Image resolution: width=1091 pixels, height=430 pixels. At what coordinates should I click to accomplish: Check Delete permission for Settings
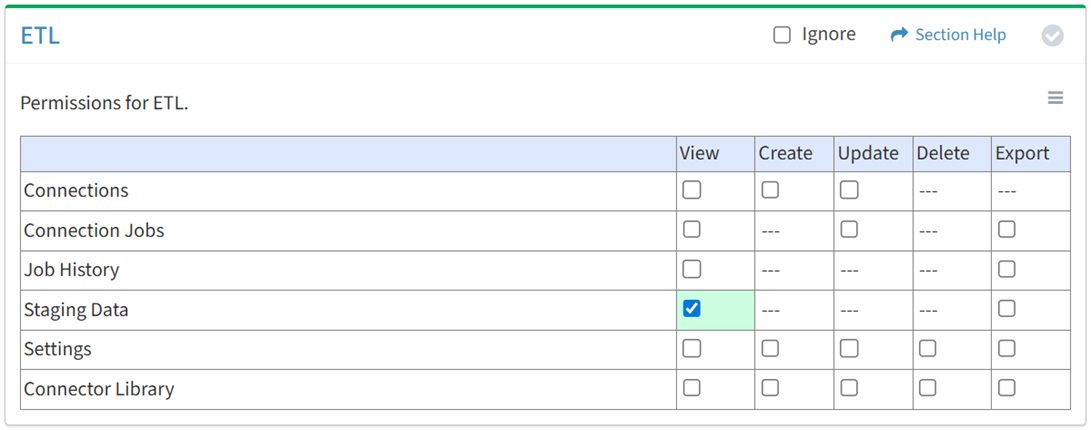928,348
